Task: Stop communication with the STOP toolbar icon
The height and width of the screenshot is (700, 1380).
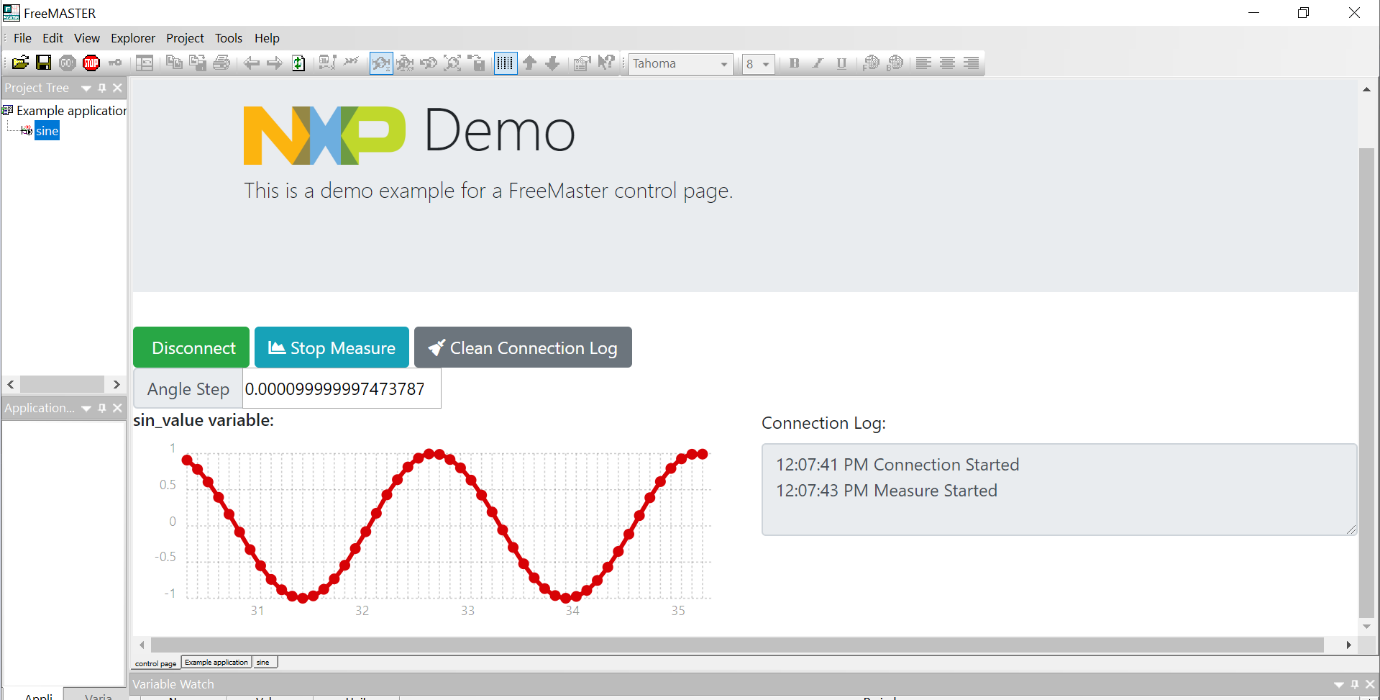Action: coord(89,62)
